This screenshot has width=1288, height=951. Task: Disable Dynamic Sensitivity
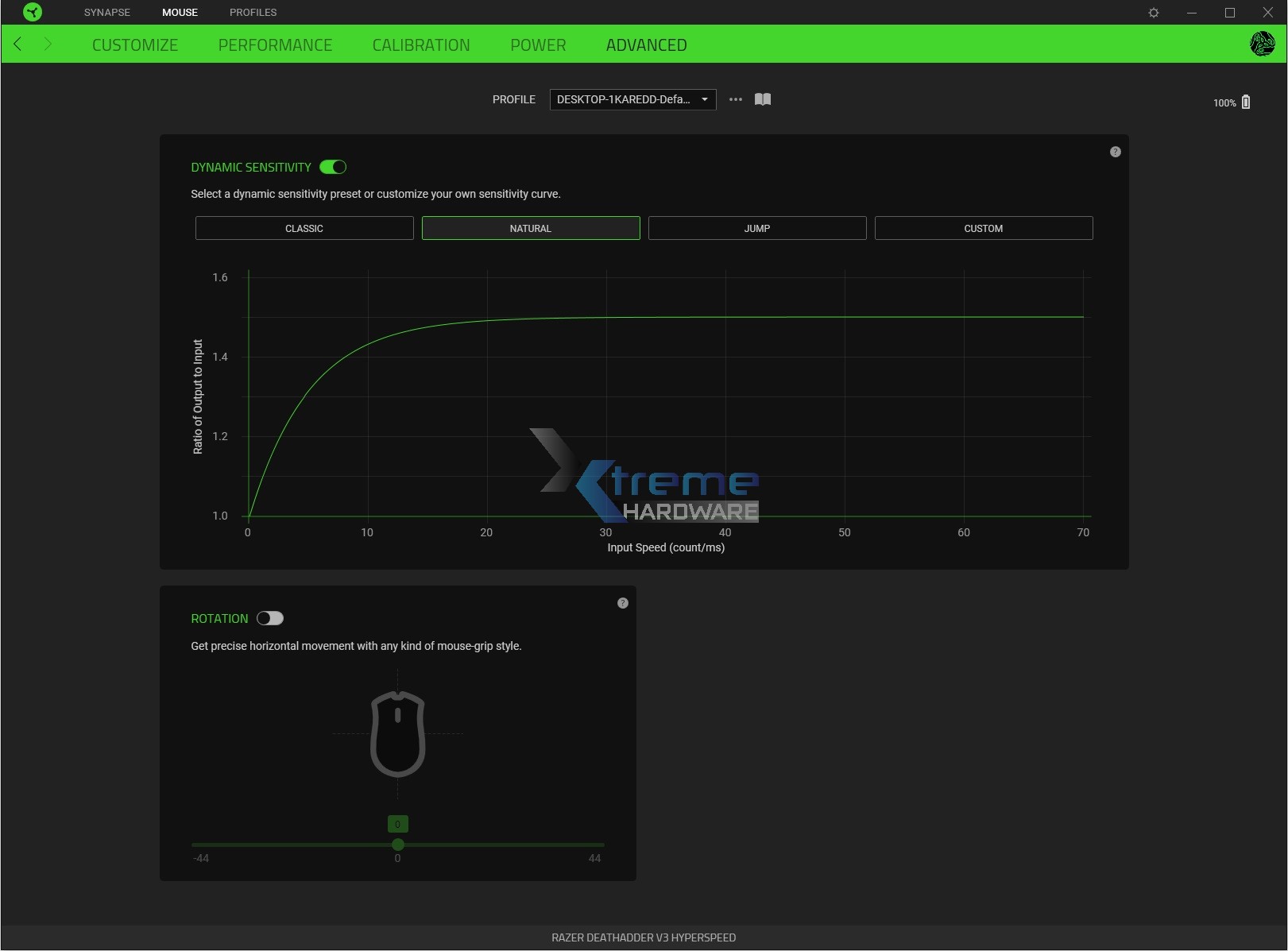333,167
